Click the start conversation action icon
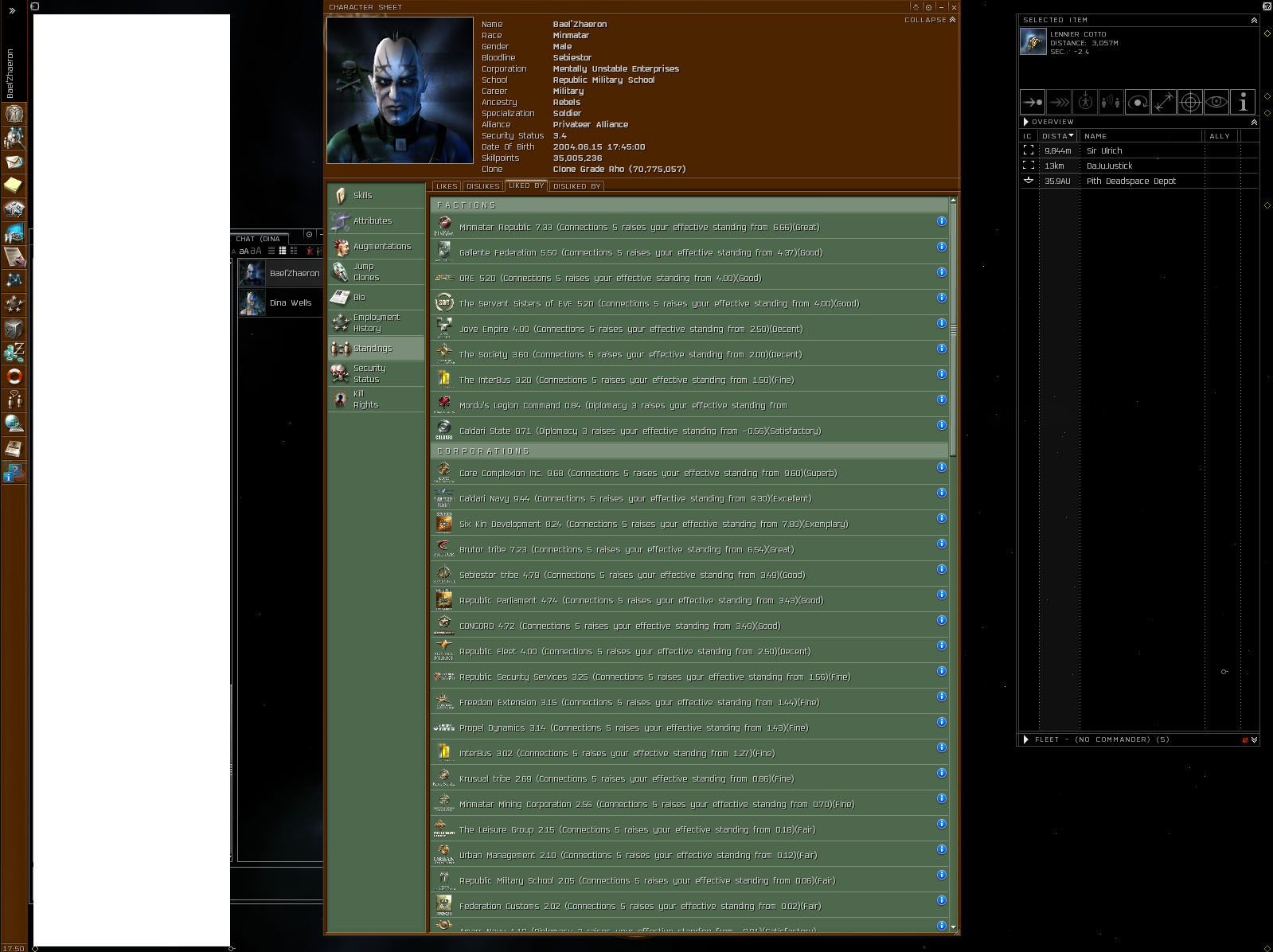This screenshot has height=952, width=1273. tap(1111, 102)
